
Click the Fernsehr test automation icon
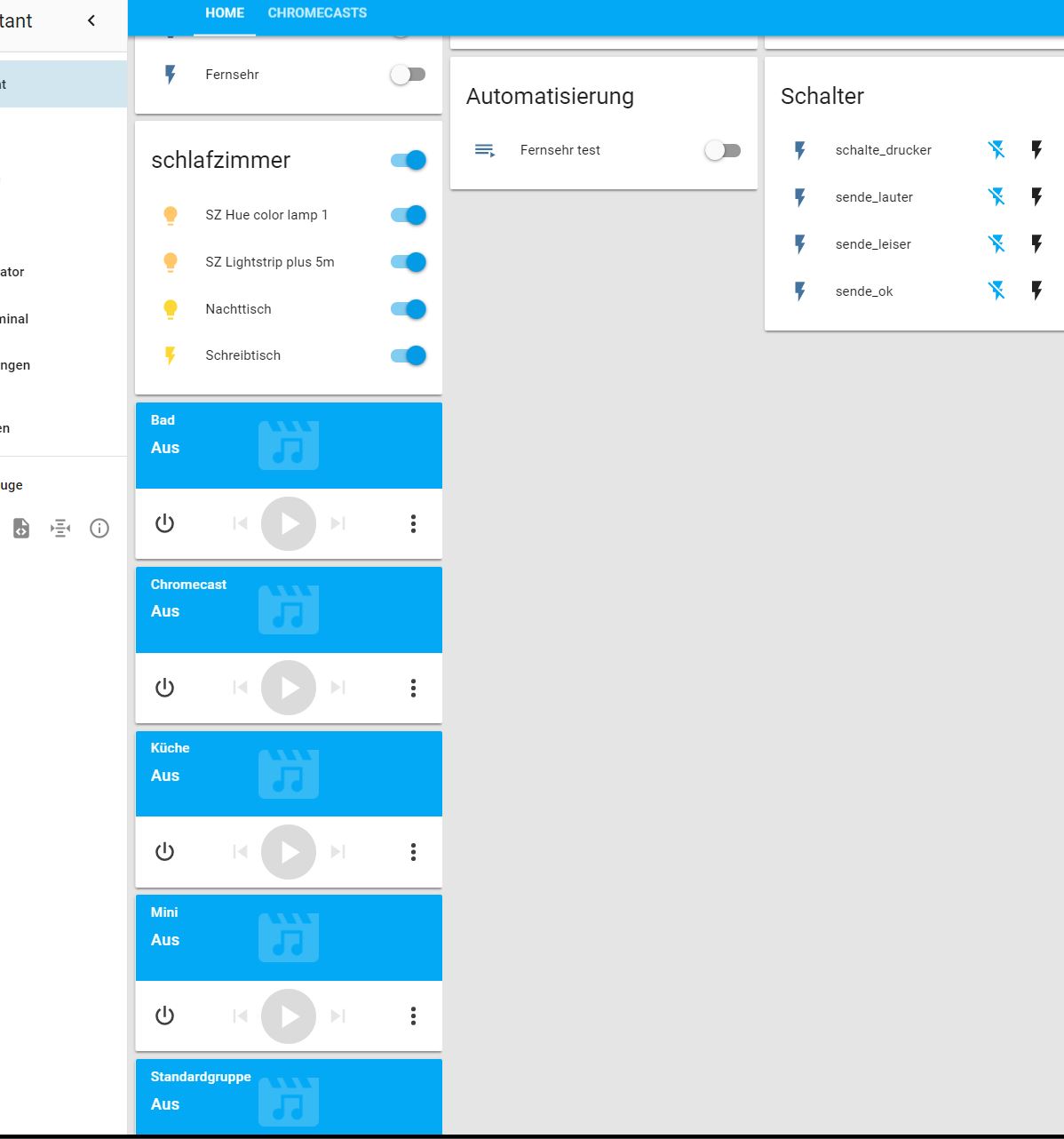485,150
